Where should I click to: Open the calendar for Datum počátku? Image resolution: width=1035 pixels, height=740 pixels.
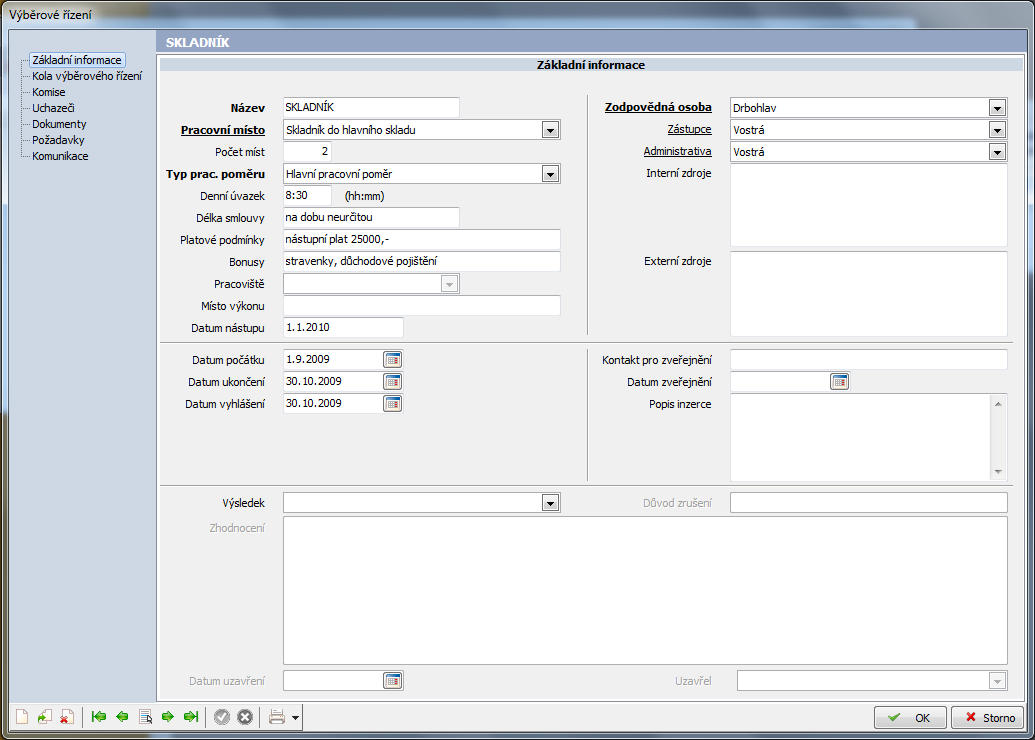pyautogui.click(x=393, y=360)
